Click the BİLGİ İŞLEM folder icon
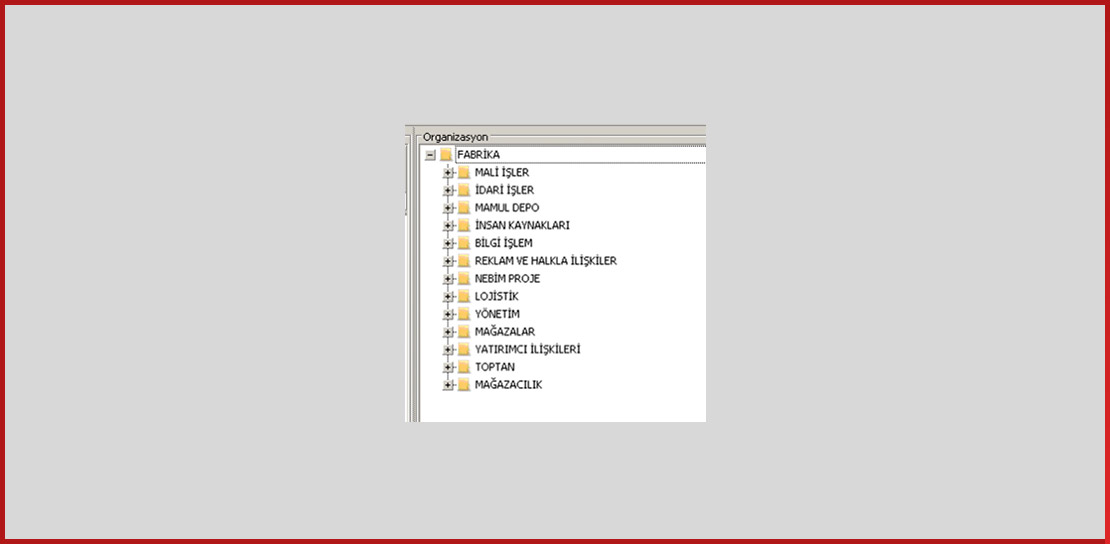The width and height of the screenshot is (1110, 544). [464, 243]
